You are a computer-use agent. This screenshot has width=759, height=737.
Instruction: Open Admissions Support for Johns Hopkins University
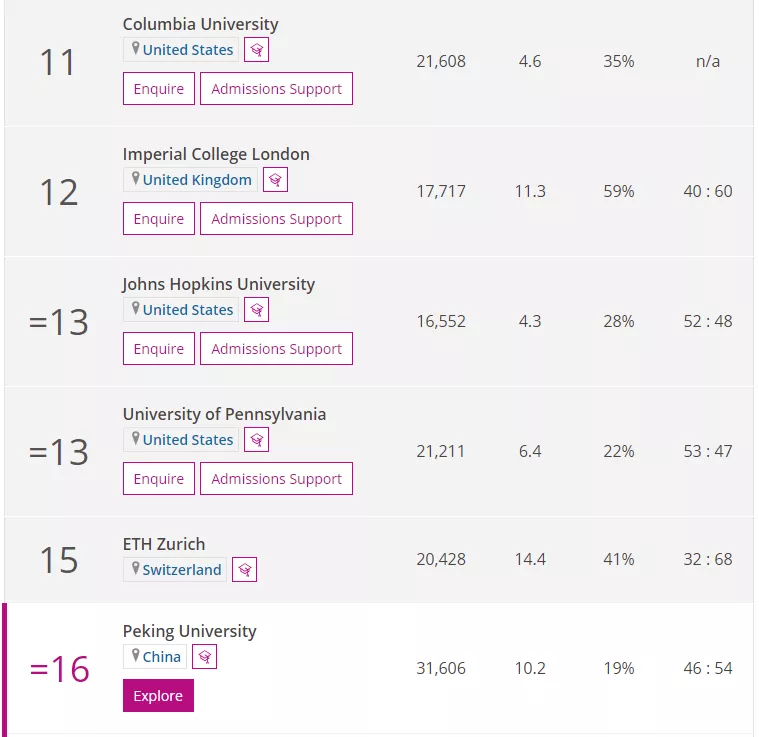pos(276,349)
